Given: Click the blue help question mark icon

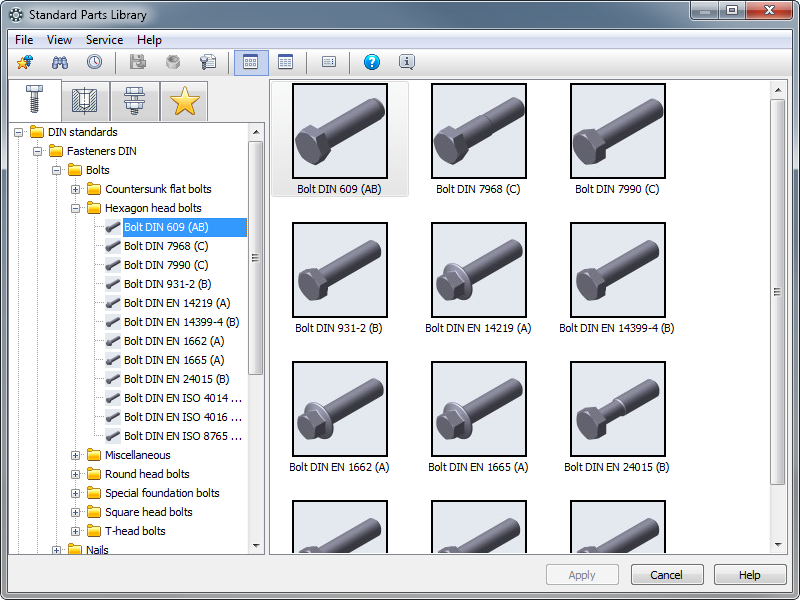Looking at the screenshot, I should pos(372,62).
